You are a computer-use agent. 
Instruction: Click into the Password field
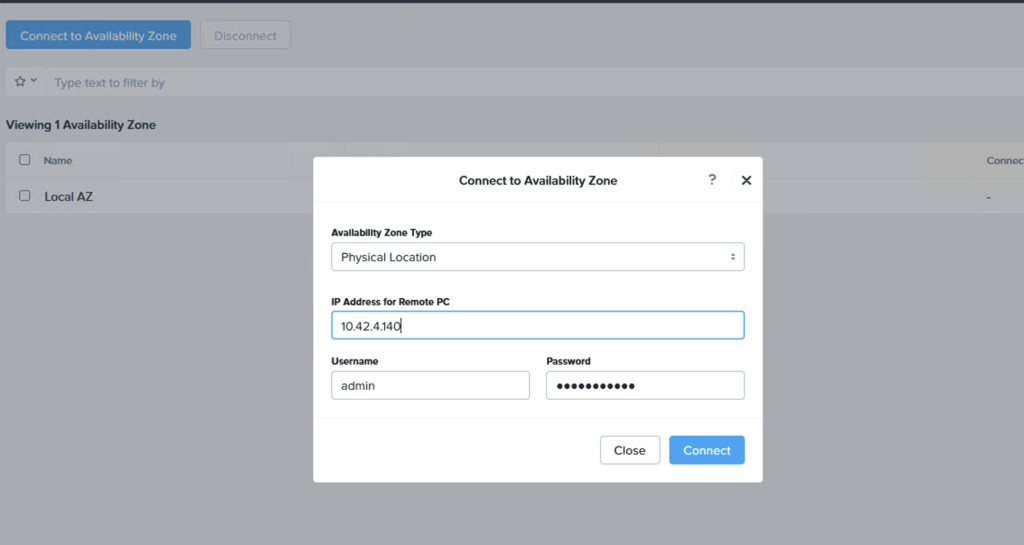645,385
